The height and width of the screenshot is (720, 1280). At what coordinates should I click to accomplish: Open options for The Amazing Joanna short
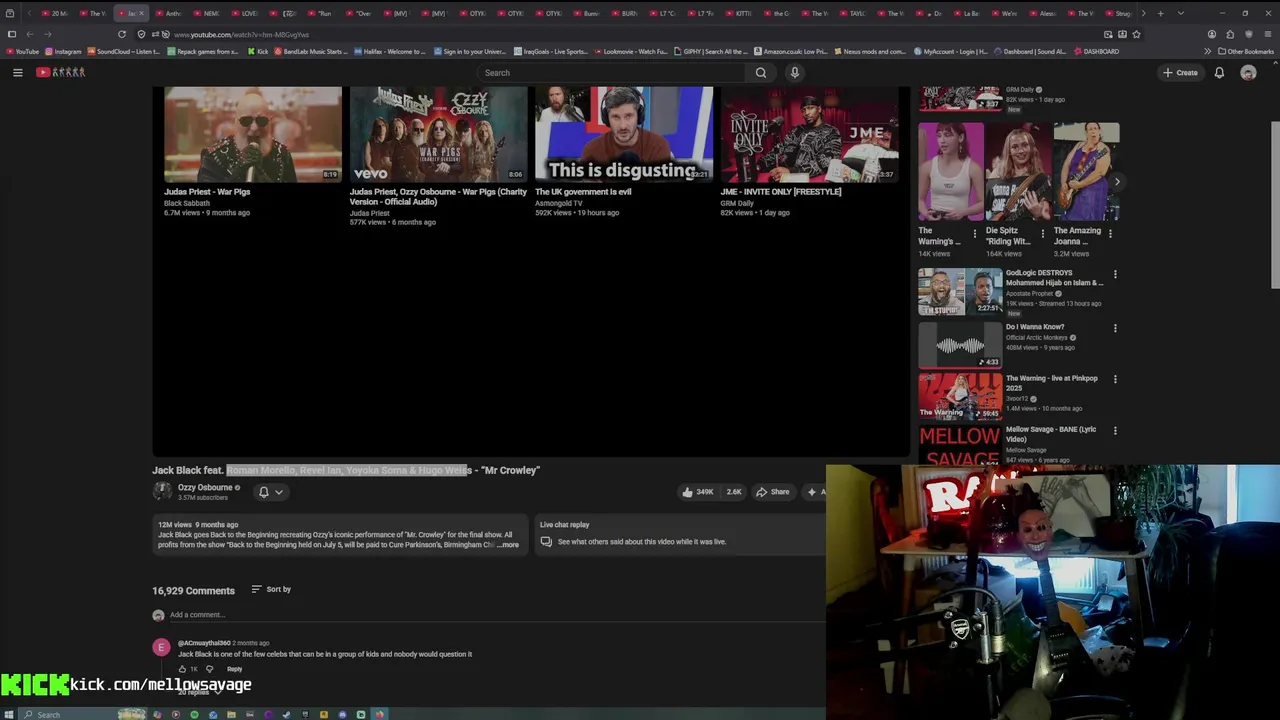click(1110, 234)
